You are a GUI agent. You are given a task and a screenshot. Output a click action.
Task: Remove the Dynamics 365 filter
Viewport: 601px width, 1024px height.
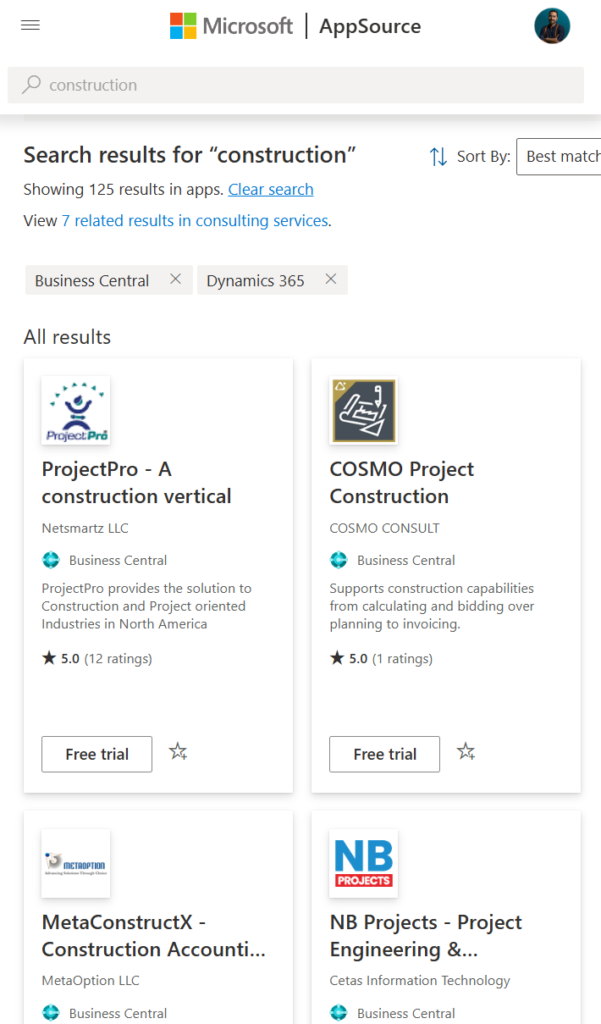[331, 280]
